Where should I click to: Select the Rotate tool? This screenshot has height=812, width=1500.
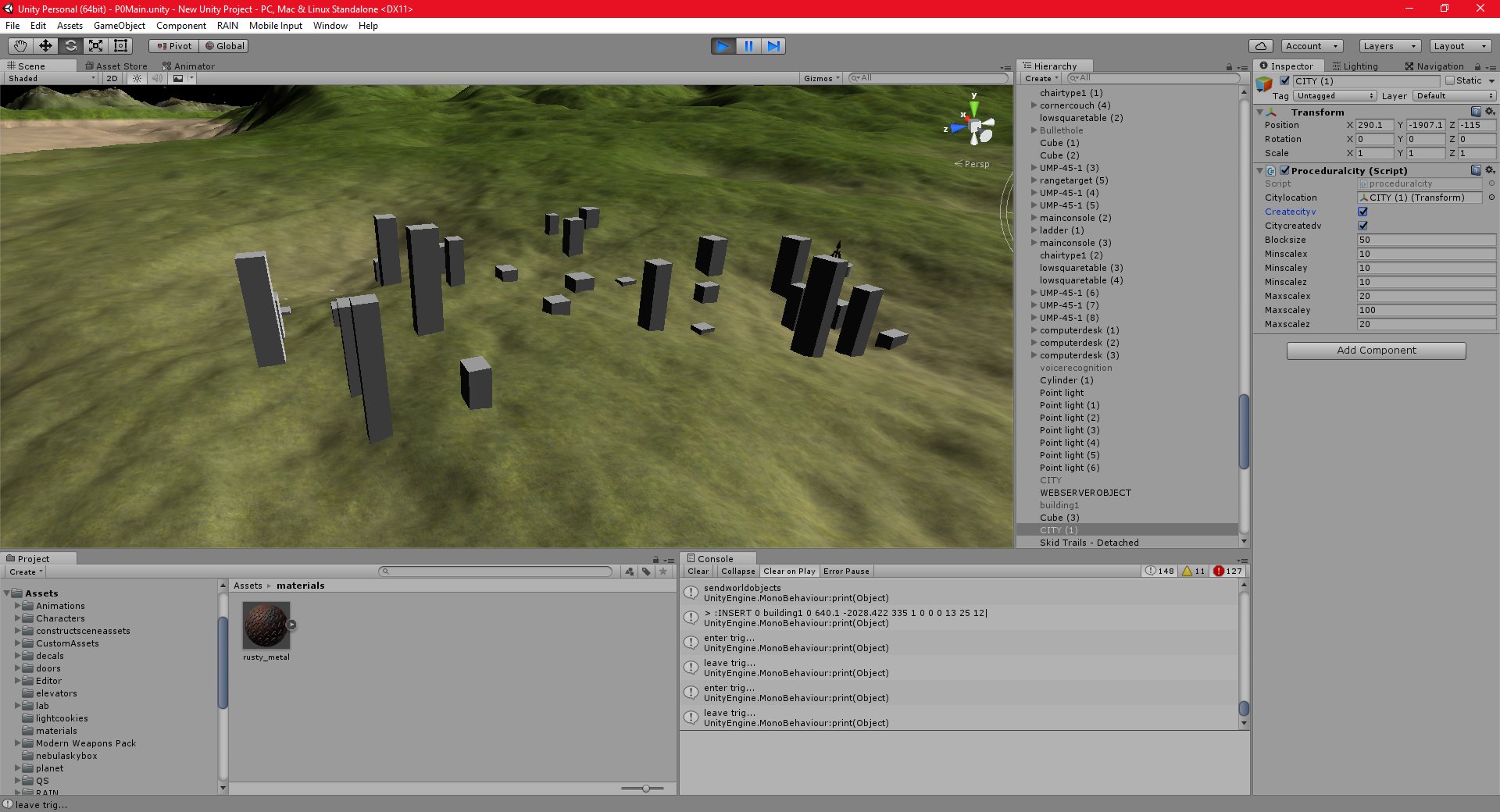[x=70, y=46]
